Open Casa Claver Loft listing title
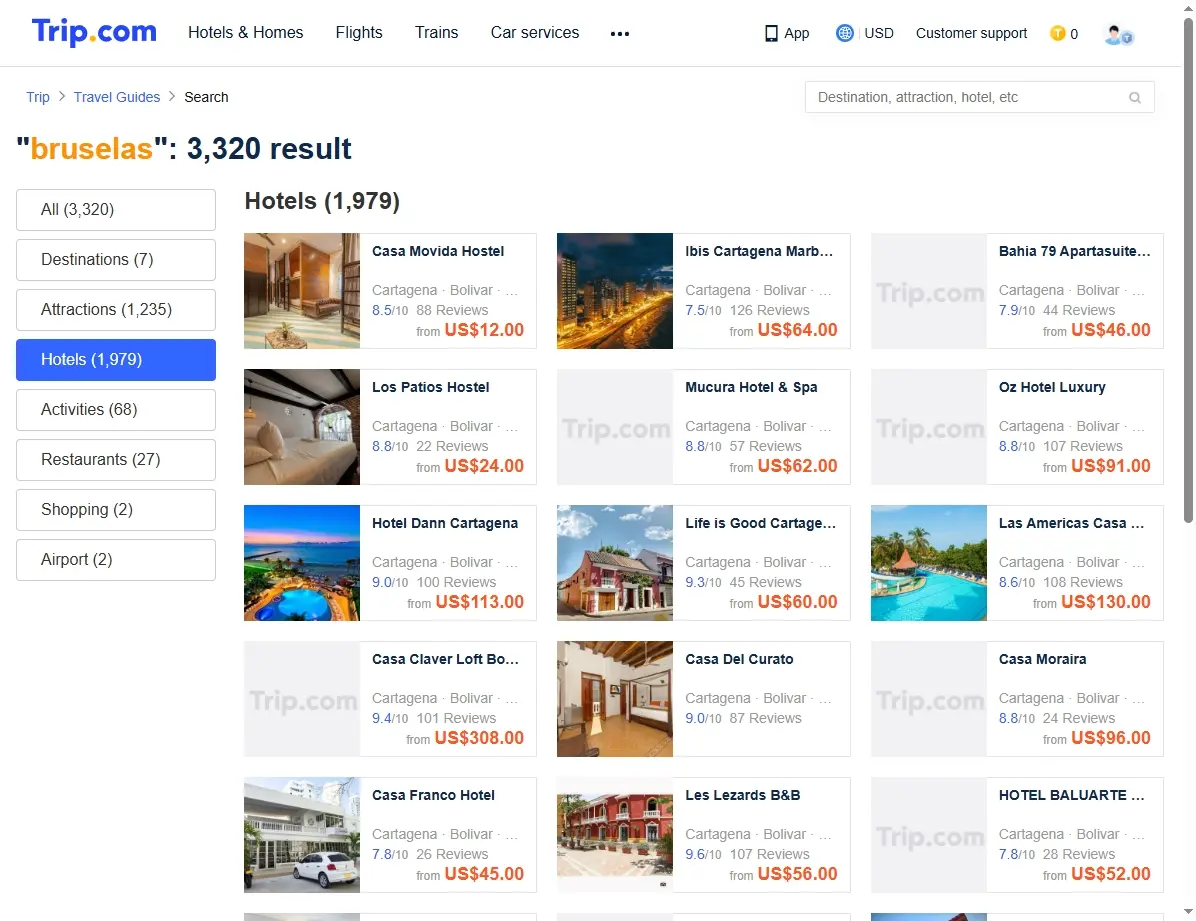 (x=445, y=659)
